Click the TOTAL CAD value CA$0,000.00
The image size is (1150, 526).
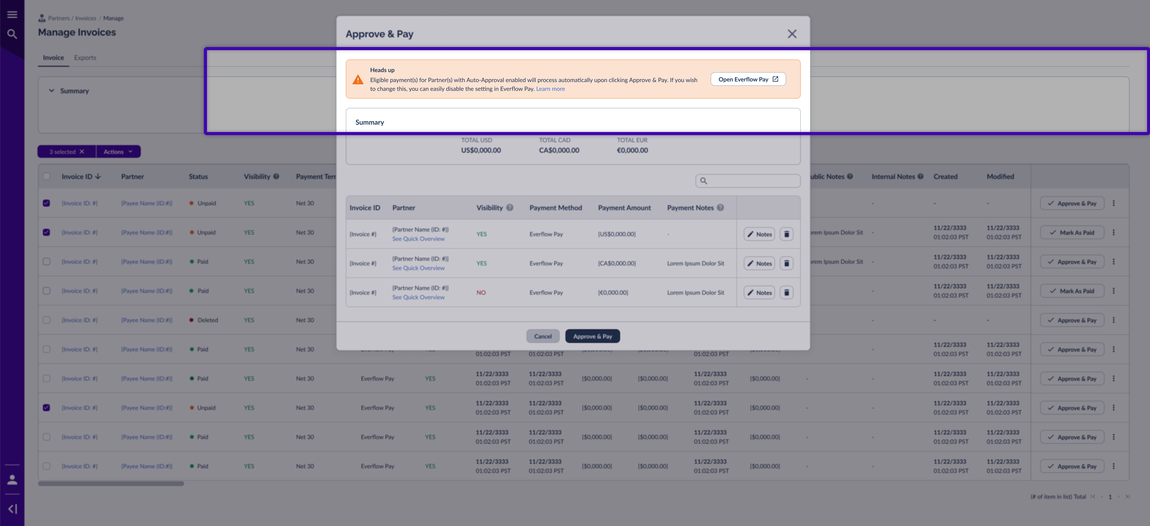coord(559,150)
